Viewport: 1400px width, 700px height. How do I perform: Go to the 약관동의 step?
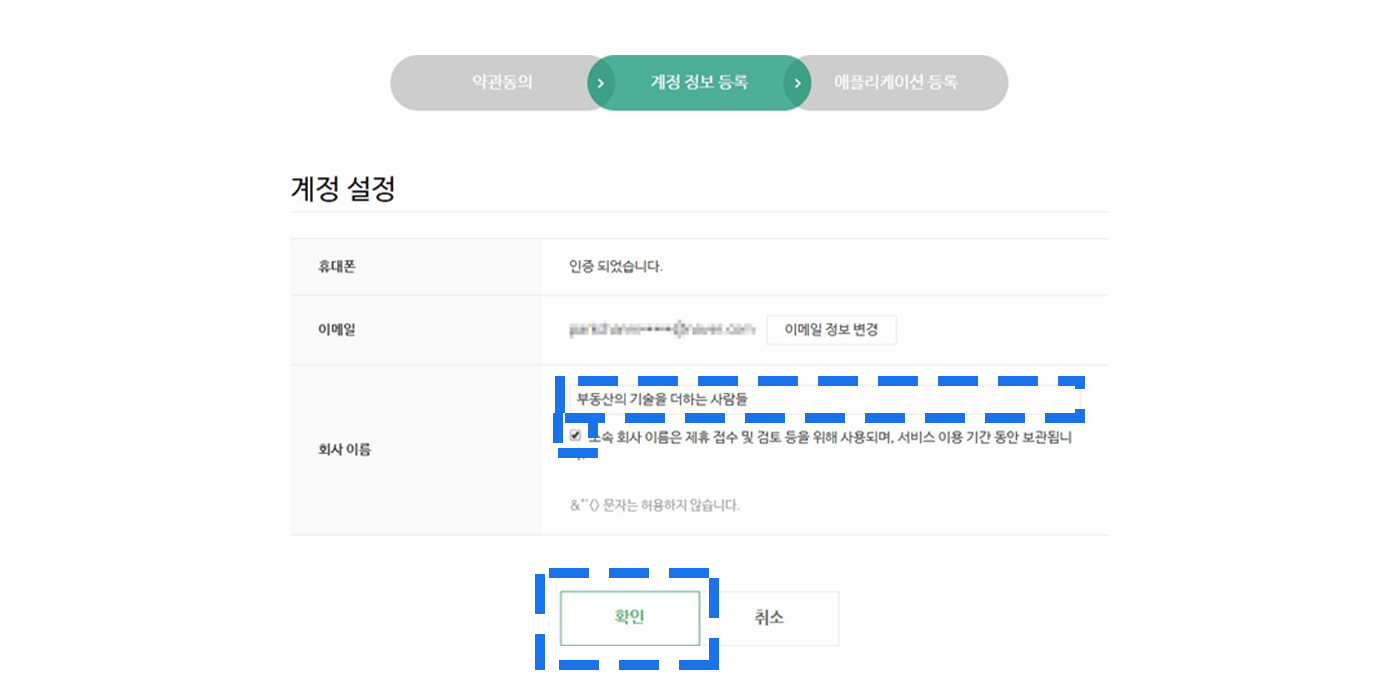tap(502, 83)
